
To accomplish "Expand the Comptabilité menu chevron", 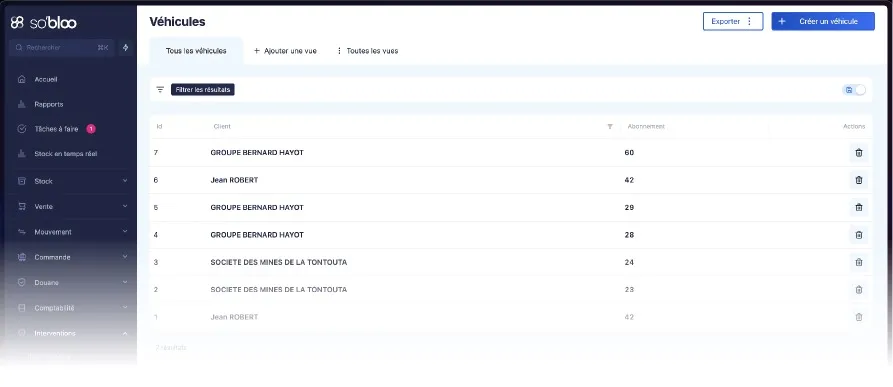I will coord(125,308).
